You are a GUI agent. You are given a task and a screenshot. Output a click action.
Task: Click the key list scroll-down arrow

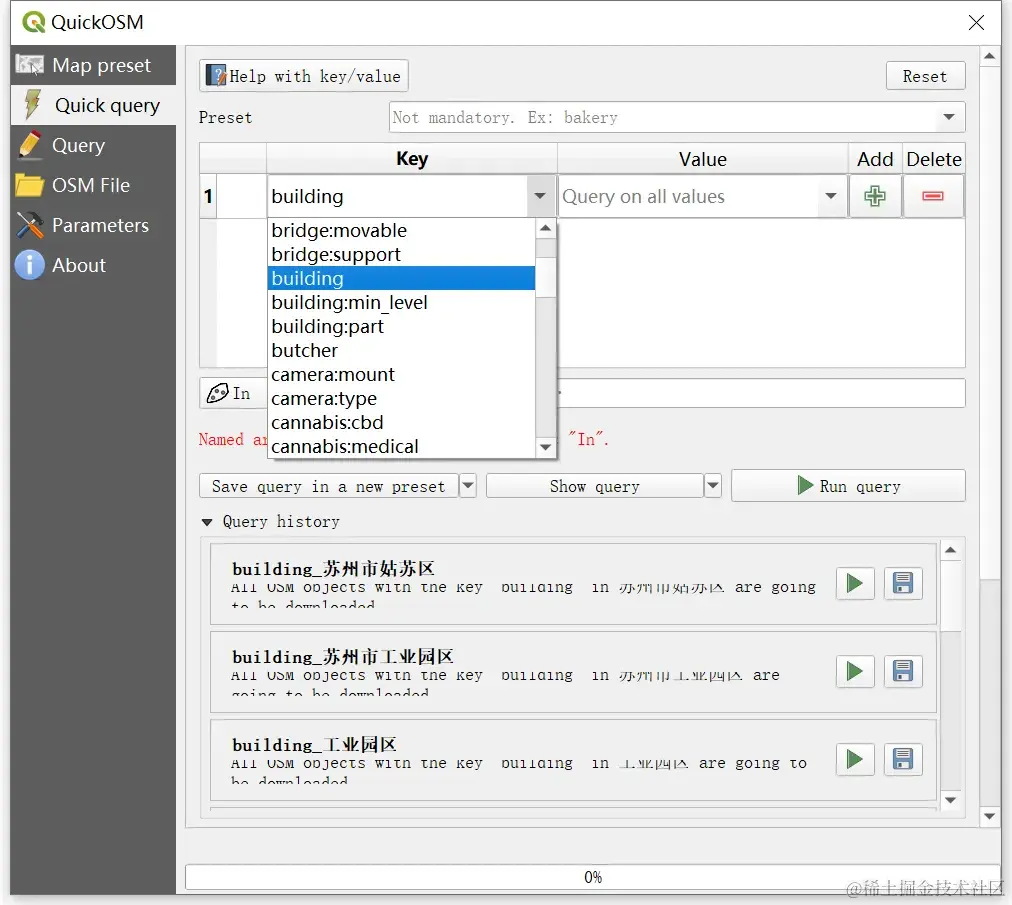click(545, 447)
